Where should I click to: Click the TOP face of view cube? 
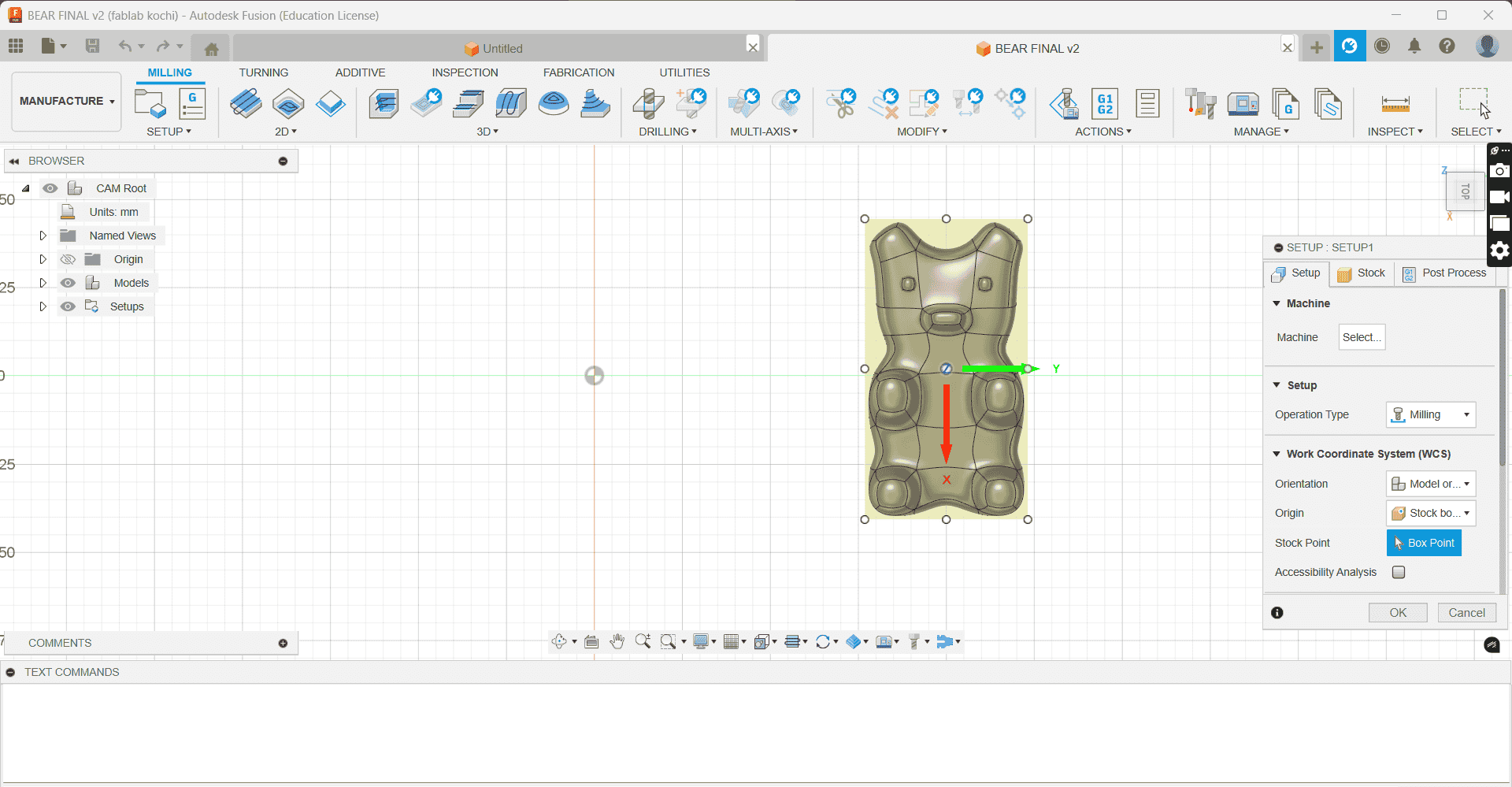tap(1466, 191)
